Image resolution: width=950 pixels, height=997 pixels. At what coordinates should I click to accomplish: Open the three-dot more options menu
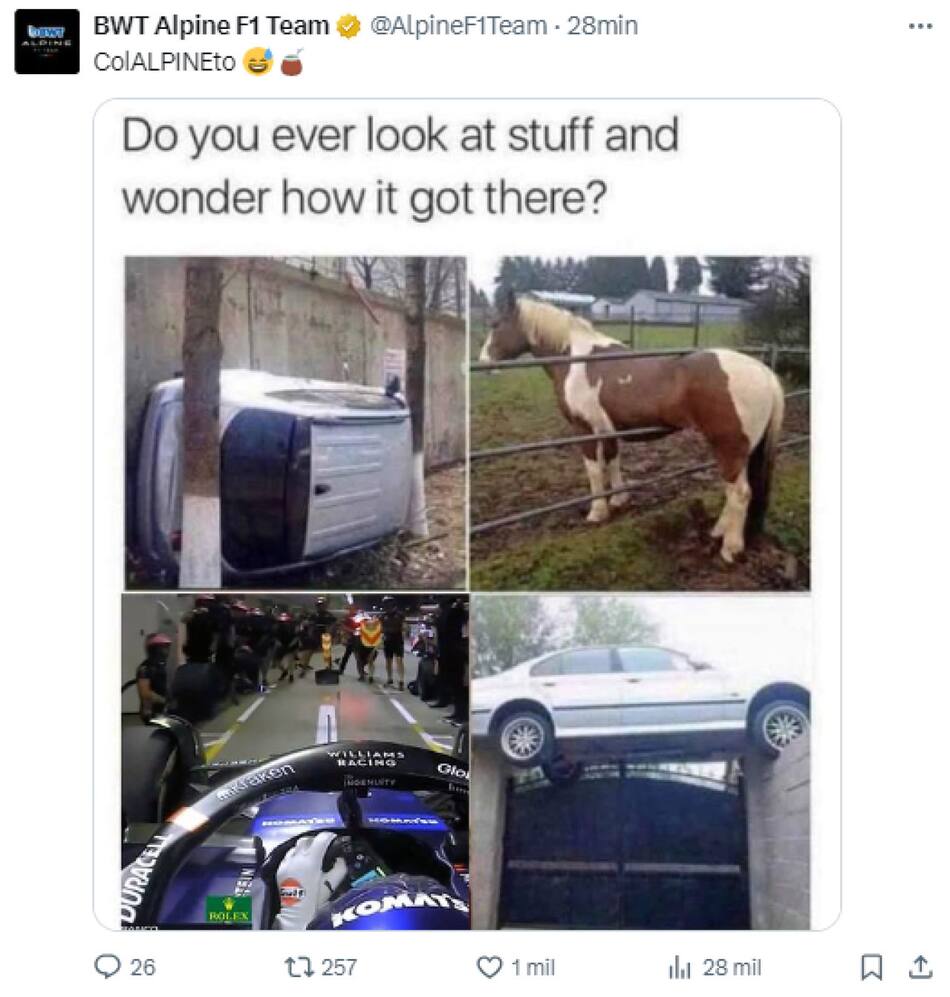tap(920, 26)
